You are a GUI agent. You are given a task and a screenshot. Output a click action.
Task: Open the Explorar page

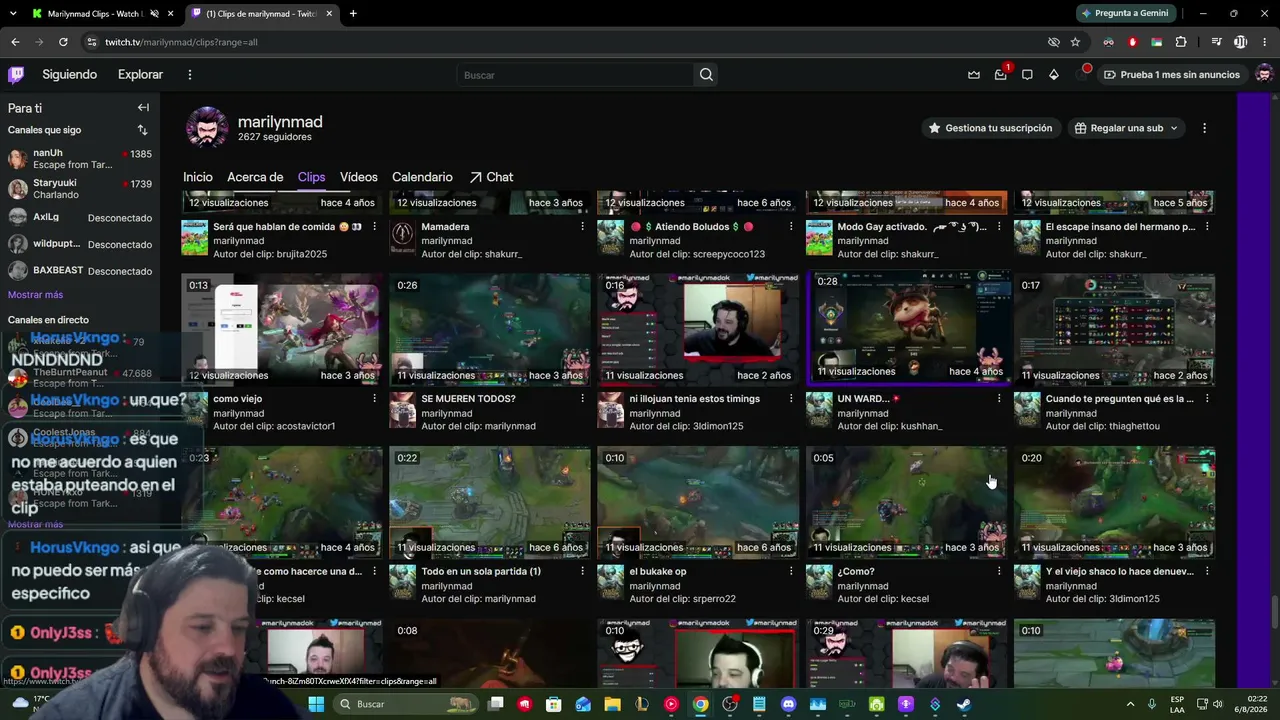pyautogui.click(x=140, y=75)
